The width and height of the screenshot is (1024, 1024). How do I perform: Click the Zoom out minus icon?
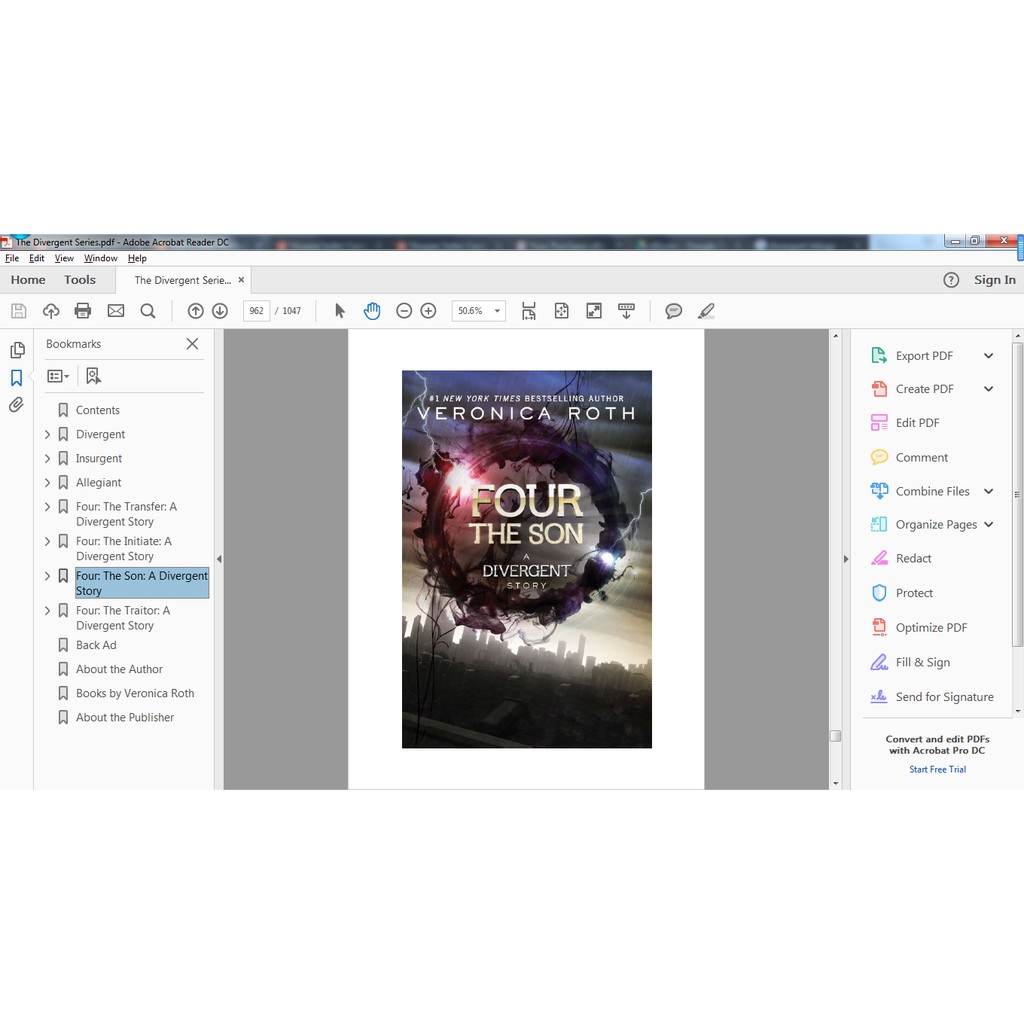click(x=404, y=311)
